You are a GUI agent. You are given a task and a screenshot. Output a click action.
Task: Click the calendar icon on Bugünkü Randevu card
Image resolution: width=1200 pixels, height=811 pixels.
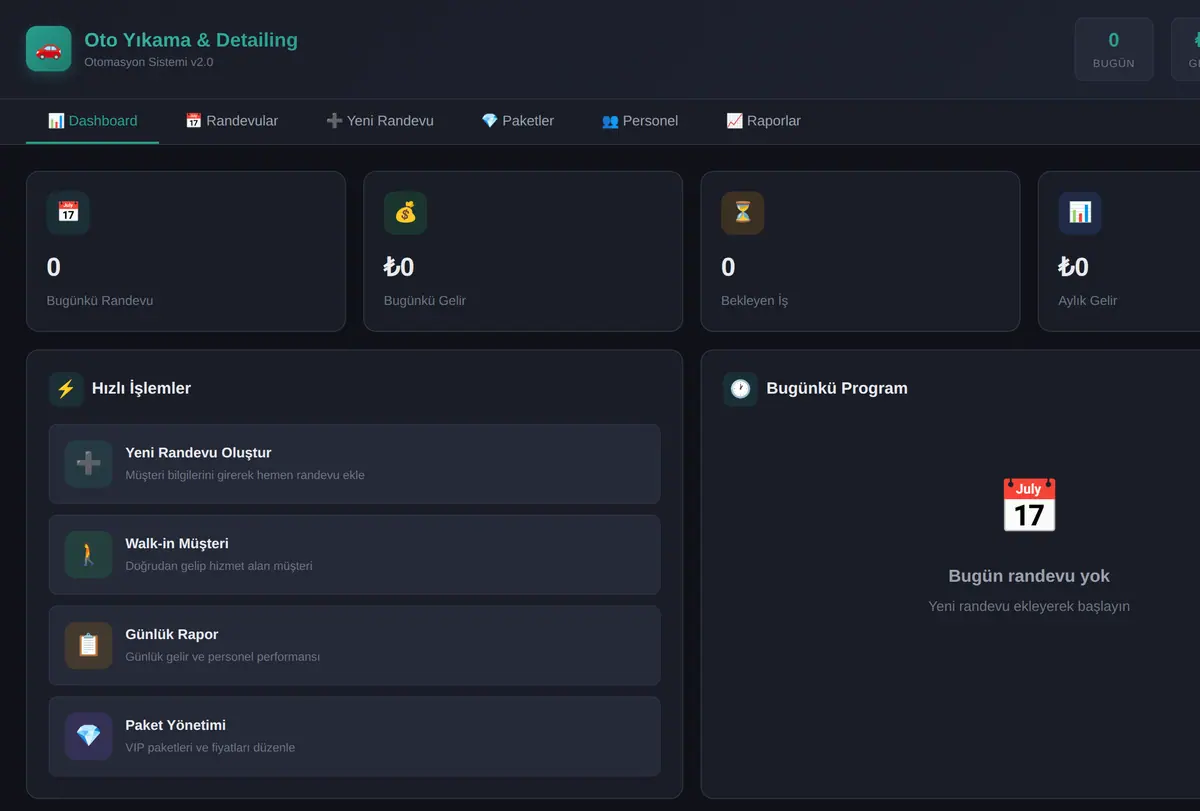click(68, 213)
